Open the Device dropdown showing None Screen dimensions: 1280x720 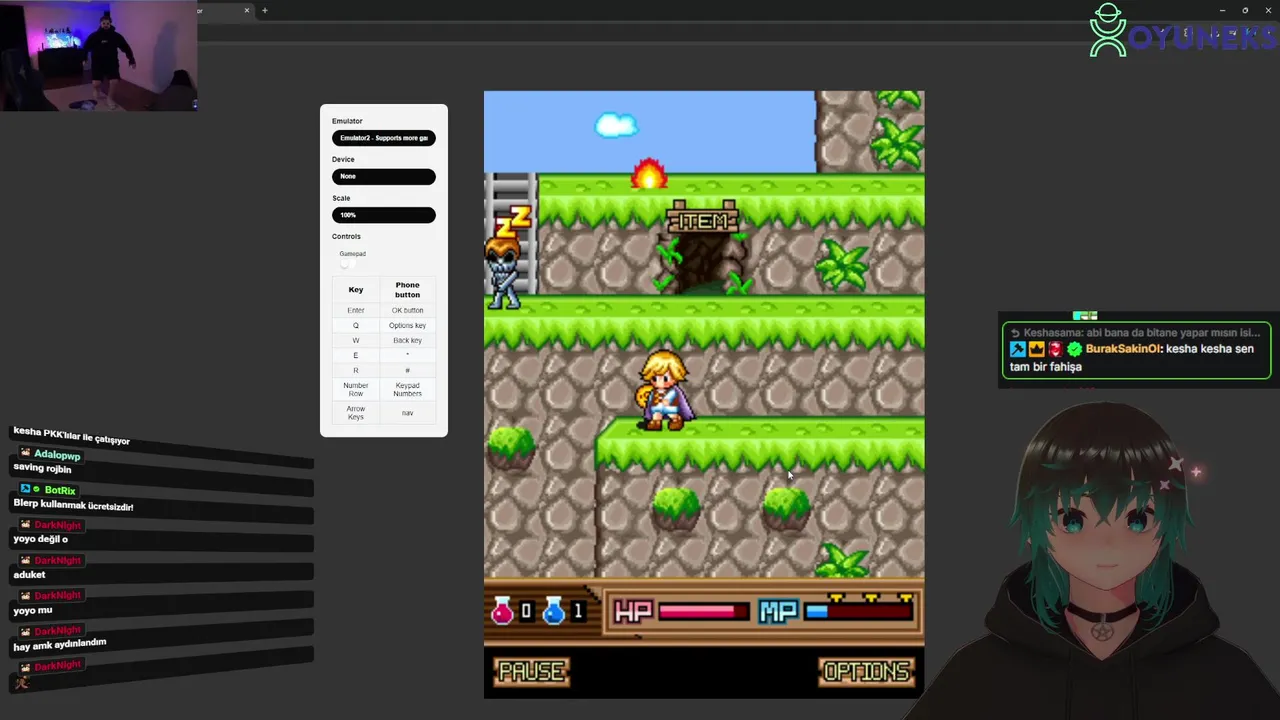click(x=384, y=176)
